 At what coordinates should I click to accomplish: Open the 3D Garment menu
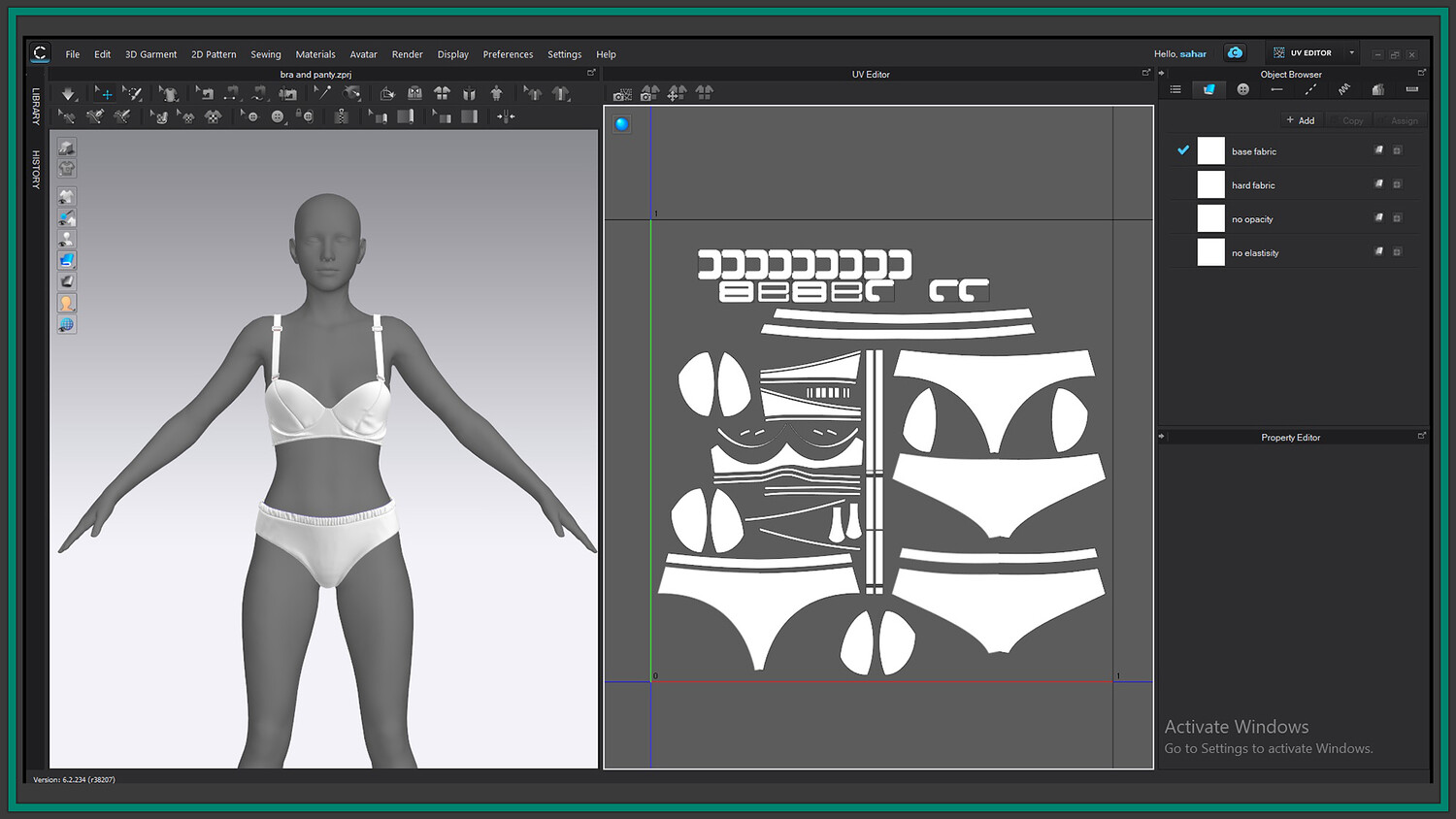[x=150, y=54]
